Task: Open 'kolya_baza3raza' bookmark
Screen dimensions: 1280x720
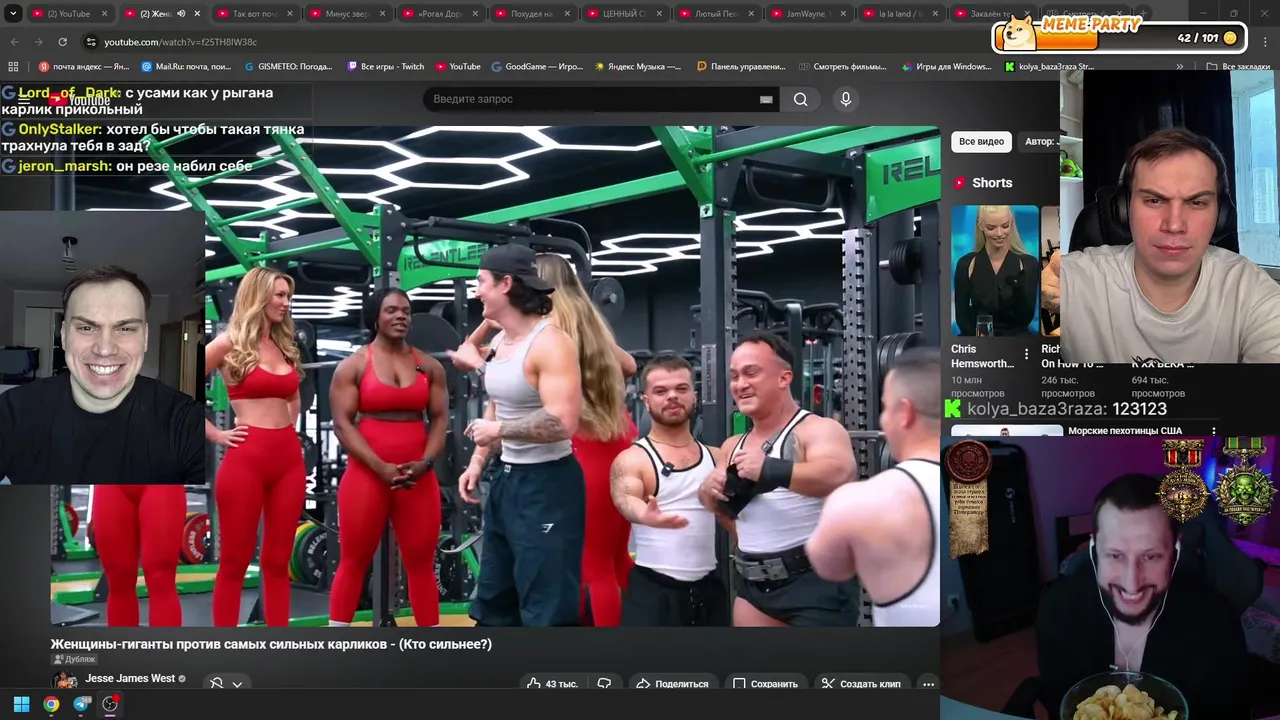Action: coord(1049,67)
